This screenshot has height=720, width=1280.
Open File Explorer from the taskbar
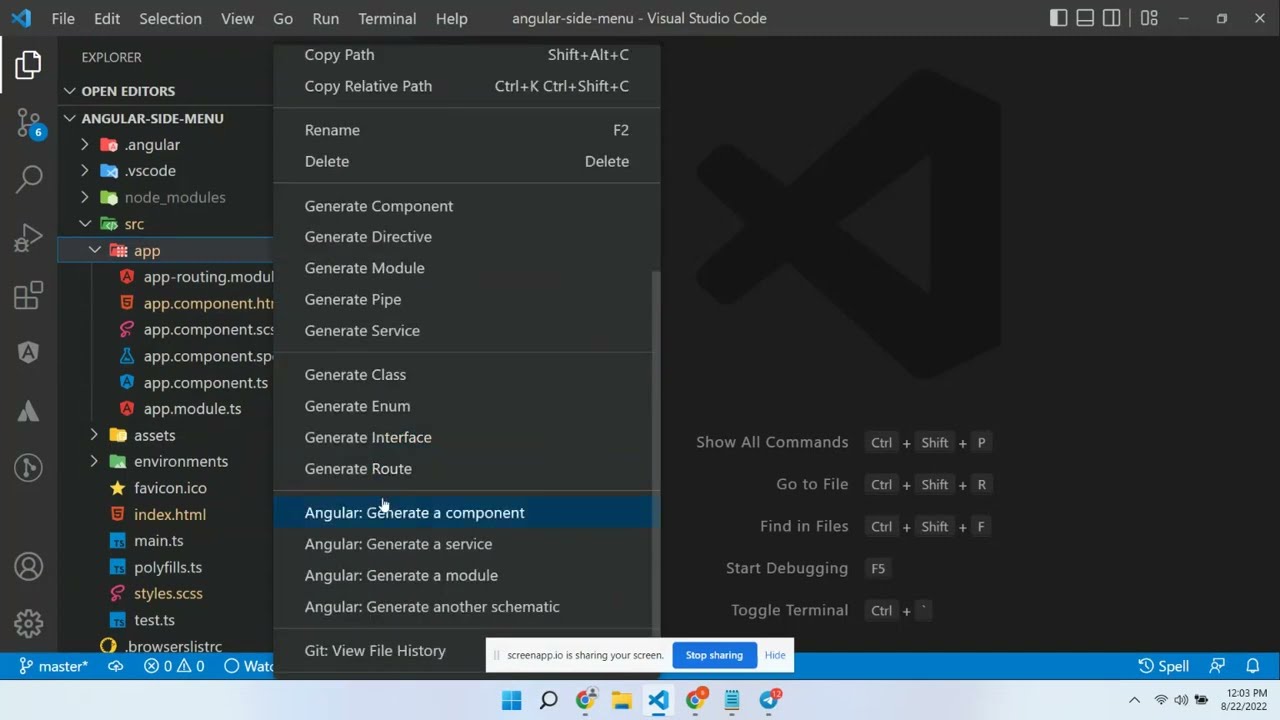pos(621,700)
